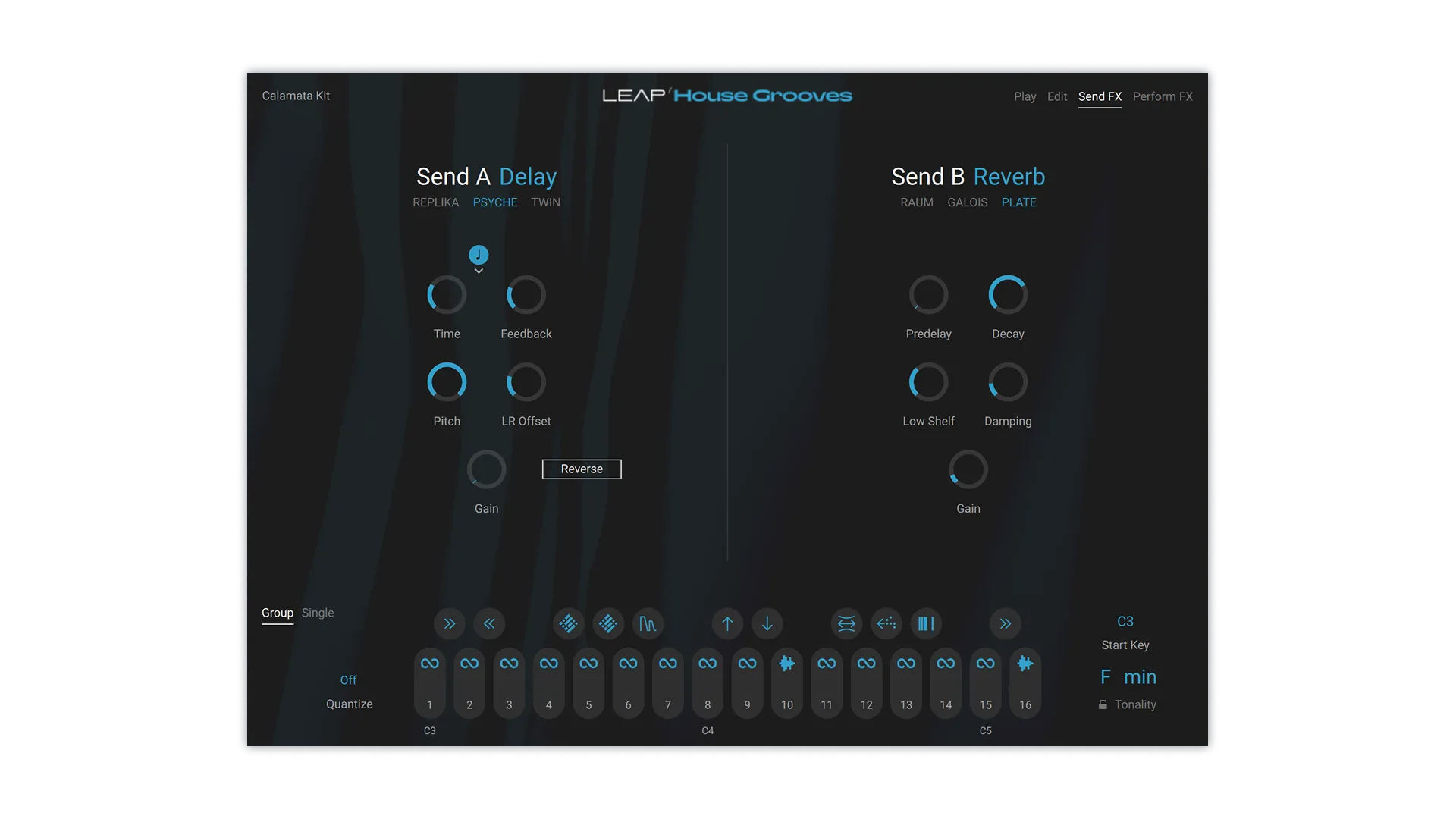
Task: Click the double left chevron icon
Action: [x=489, y=623]
